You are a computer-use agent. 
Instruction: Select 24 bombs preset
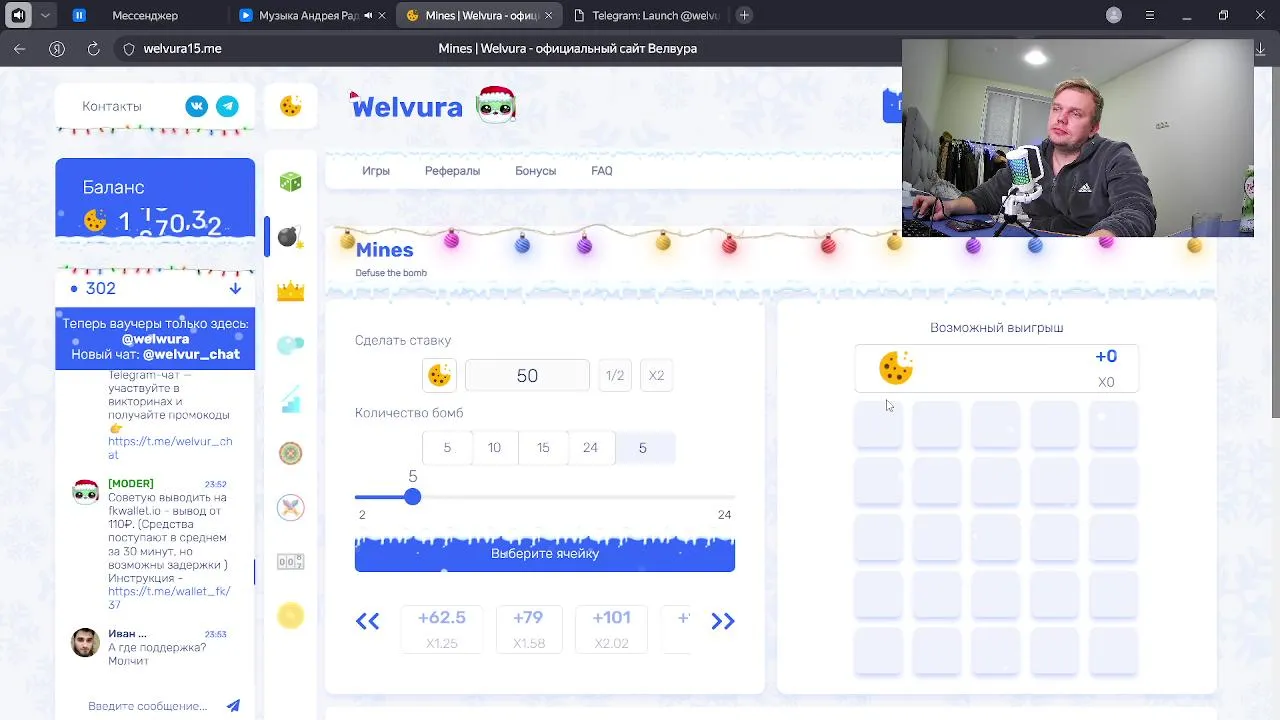(x=590, y=448)
